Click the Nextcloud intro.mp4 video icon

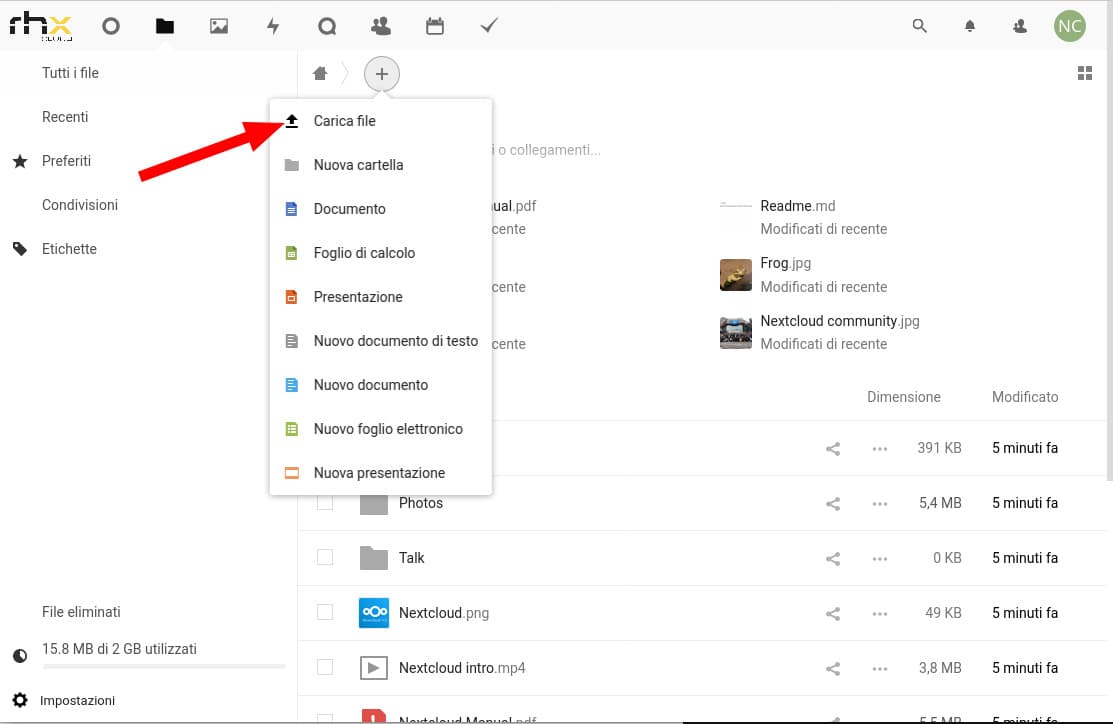click(x=374, y=668)
